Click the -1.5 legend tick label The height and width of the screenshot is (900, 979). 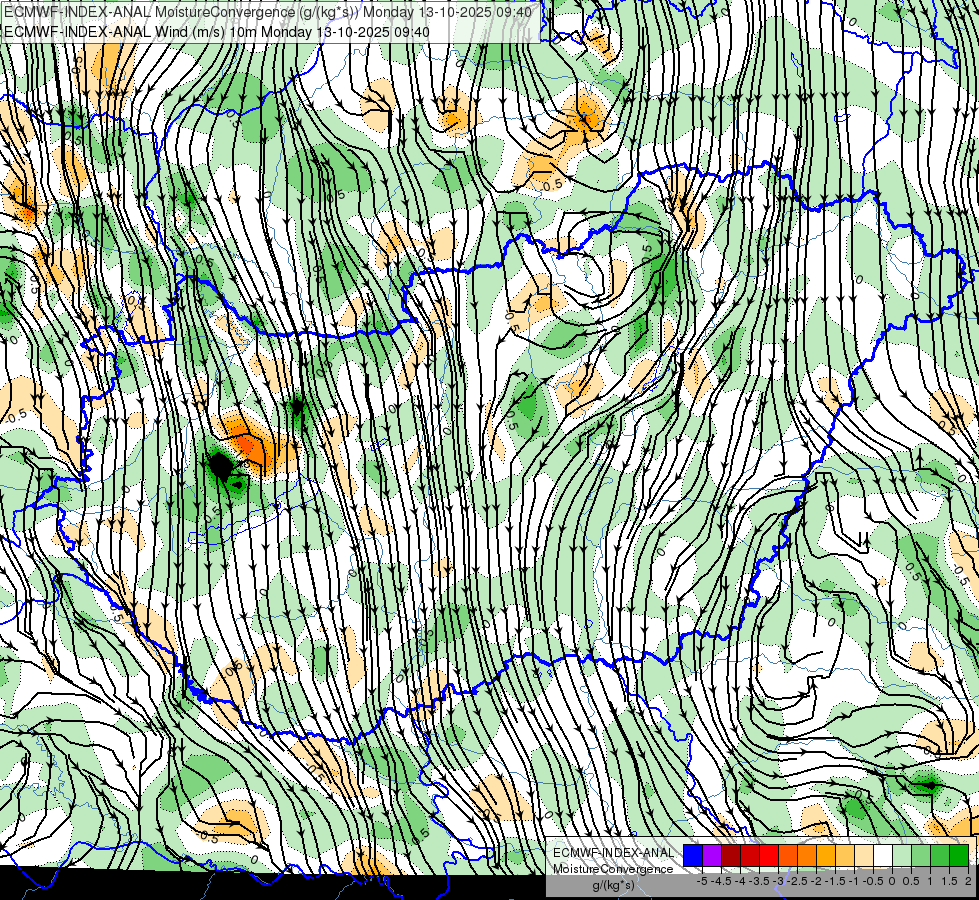click(x=835, y=881)
